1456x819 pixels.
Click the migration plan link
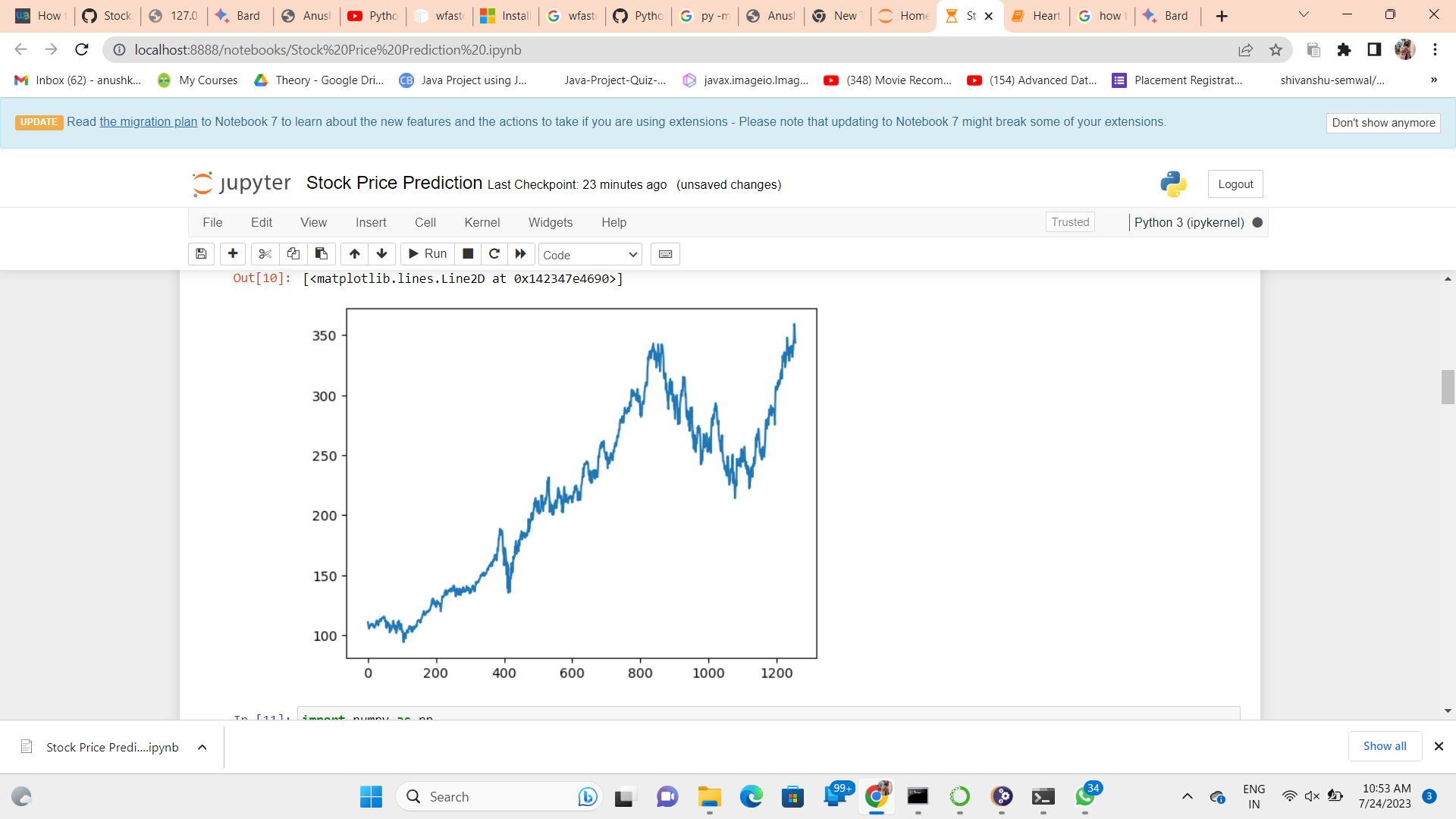[x=149, y=122]
